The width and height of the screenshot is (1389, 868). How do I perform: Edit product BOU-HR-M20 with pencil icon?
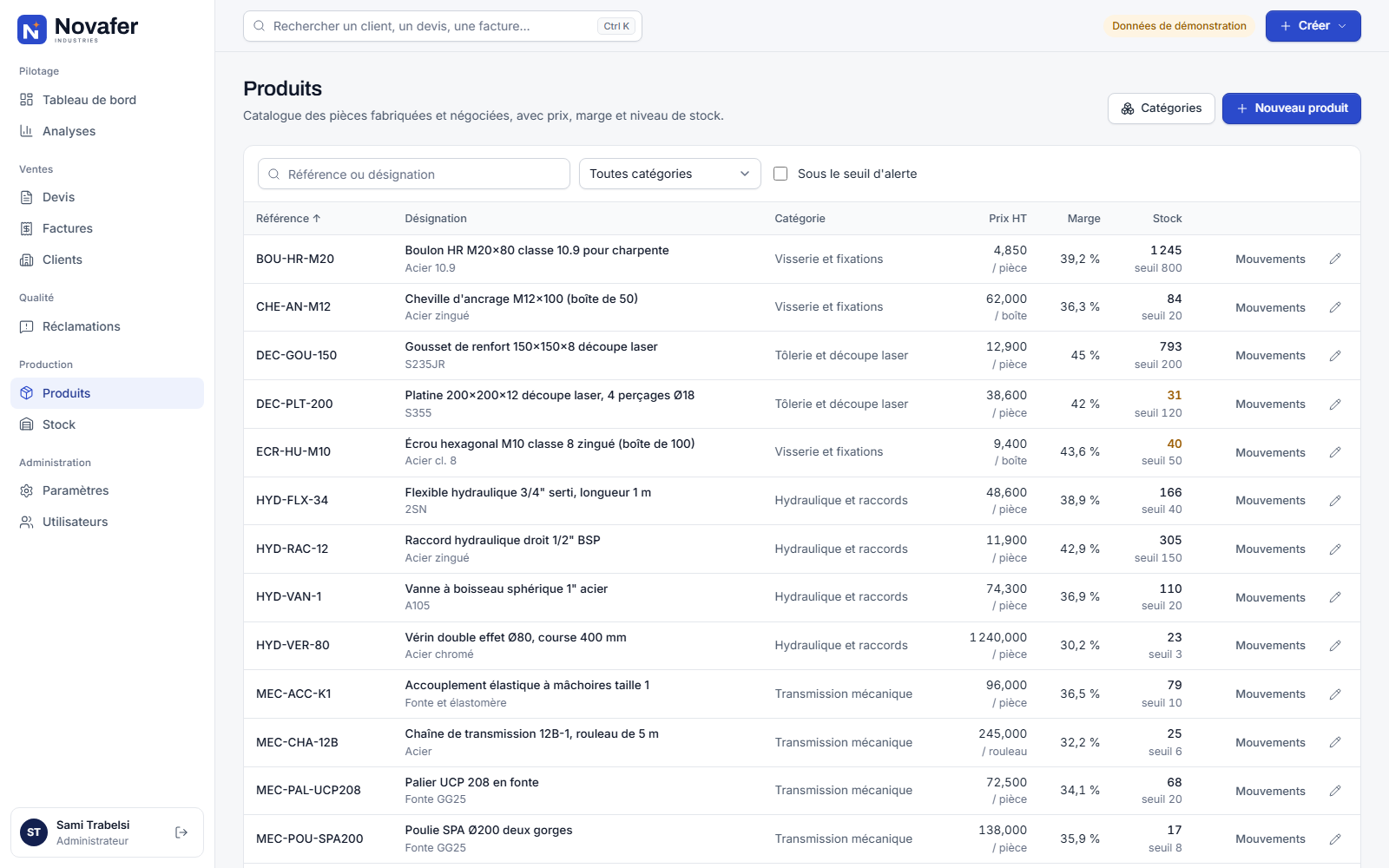tap(1335, 259)
